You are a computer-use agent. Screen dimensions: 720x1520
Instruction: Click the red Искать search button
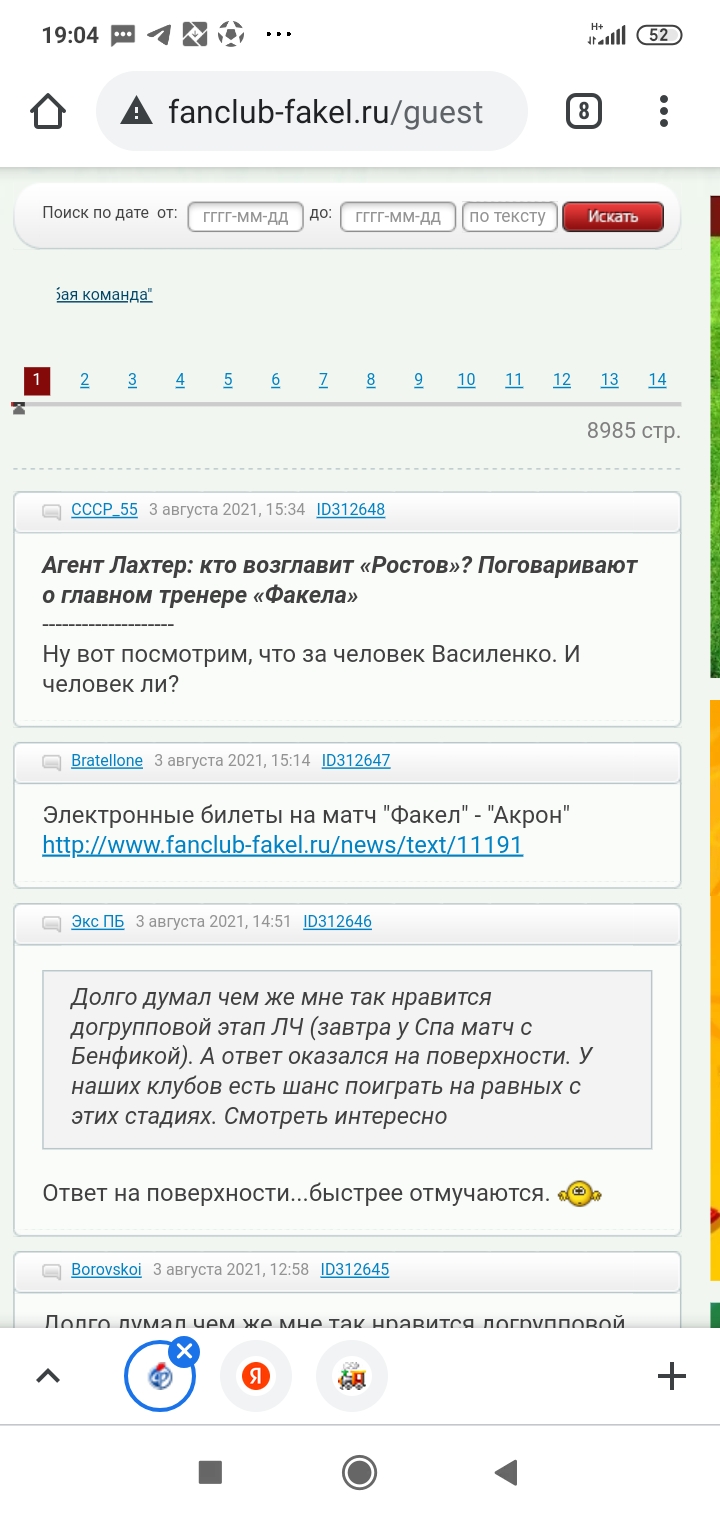613,216
